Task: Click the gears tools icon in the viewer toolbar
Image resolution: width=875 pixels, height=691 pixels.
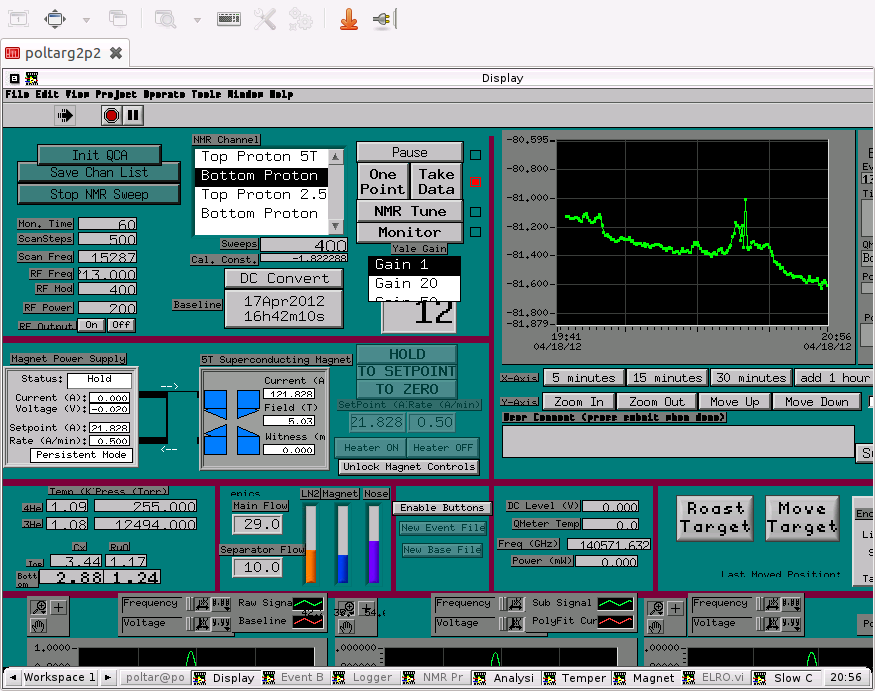Action: tap(301, 19)
